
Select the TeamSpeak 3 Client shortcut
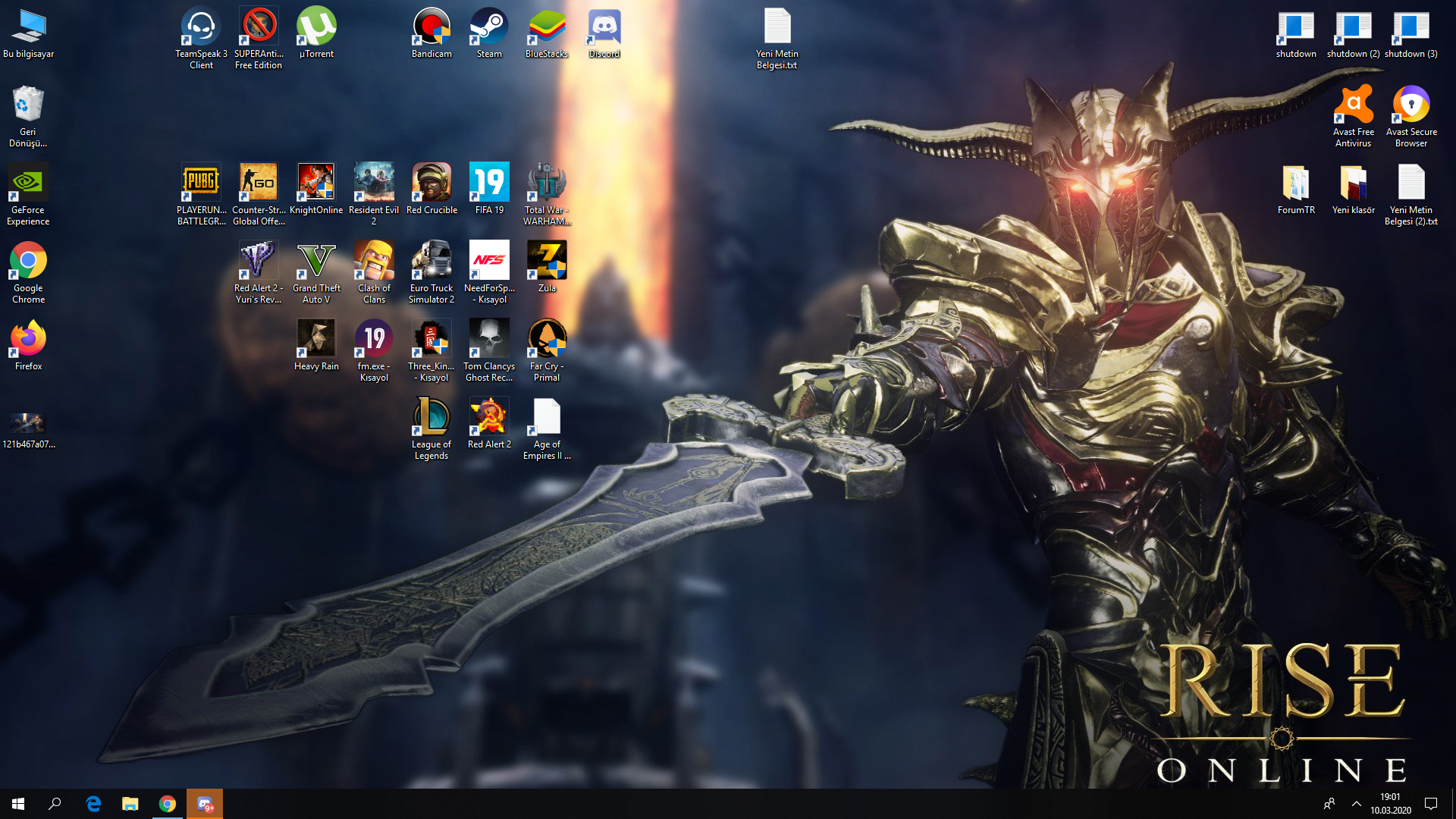click(202, 38)
